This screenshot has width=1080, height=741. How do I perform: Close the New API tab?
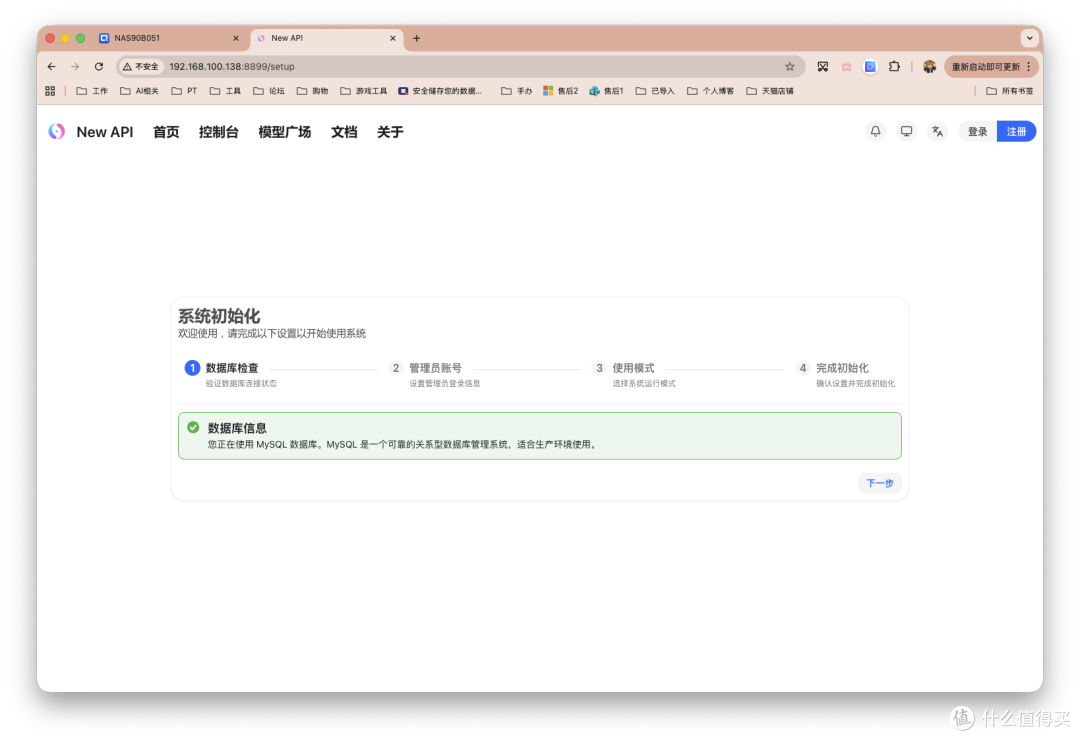[393, 39]
